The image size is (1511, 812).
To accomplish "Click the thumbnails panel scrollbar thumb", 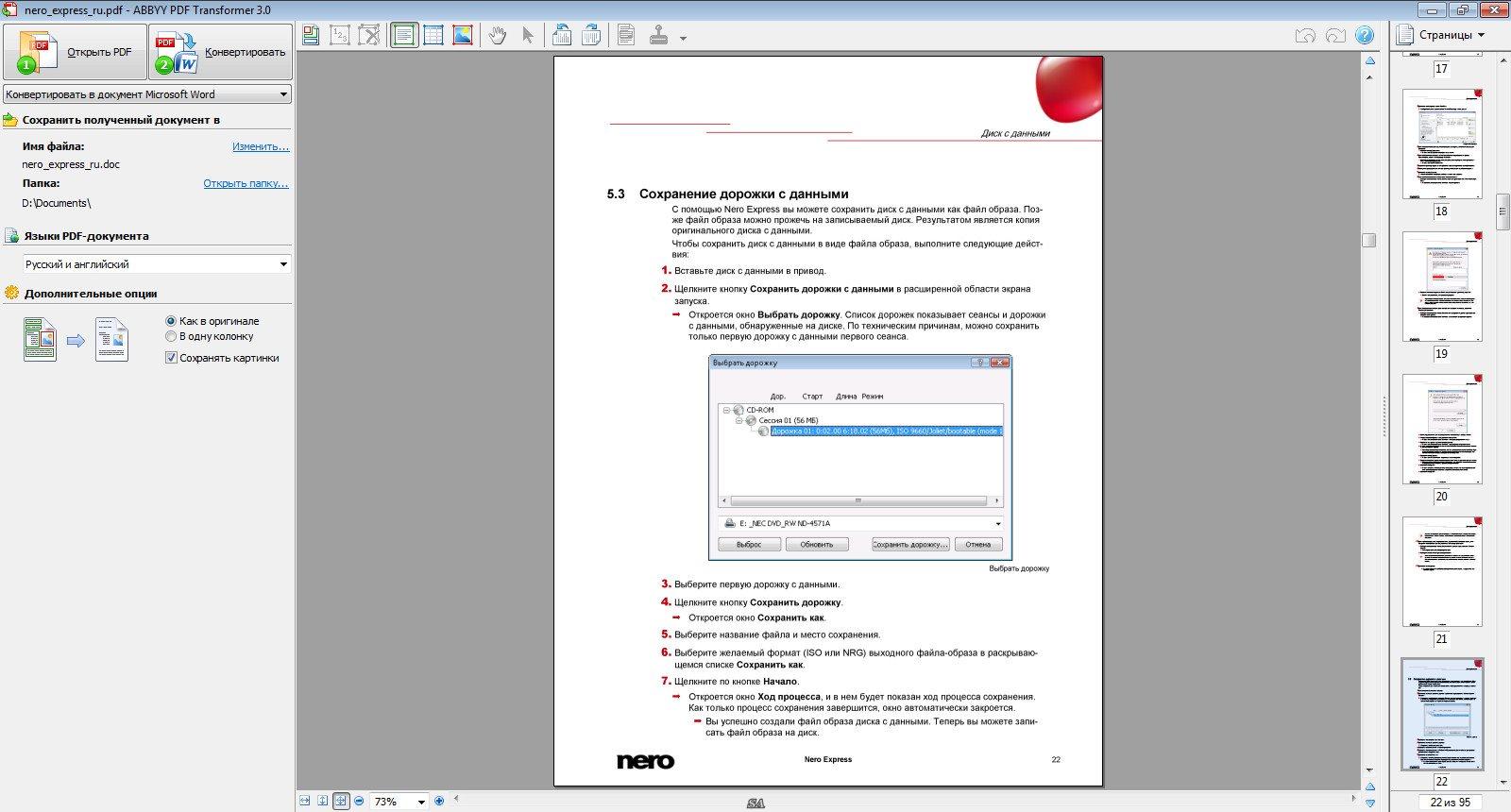I will [x=1503, y=211].
